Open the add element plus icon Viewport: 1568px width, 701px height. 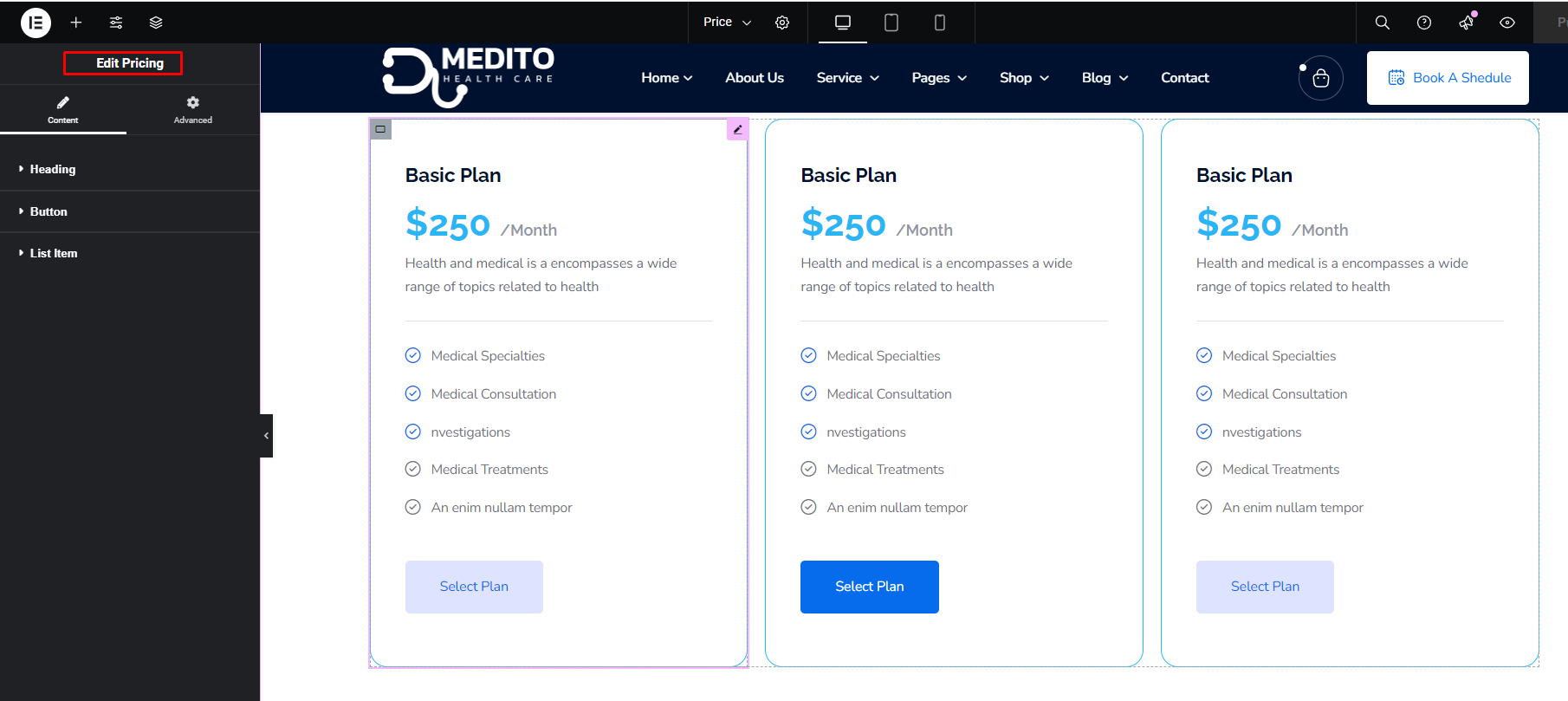point(76,23)
